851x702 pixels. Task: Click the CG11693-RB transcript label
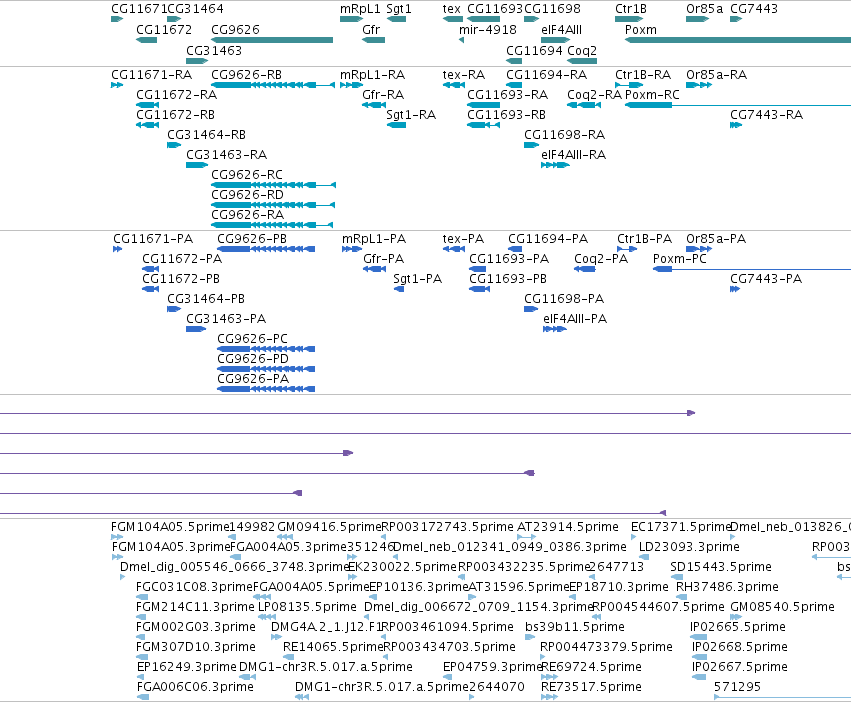tap(507, 115)
